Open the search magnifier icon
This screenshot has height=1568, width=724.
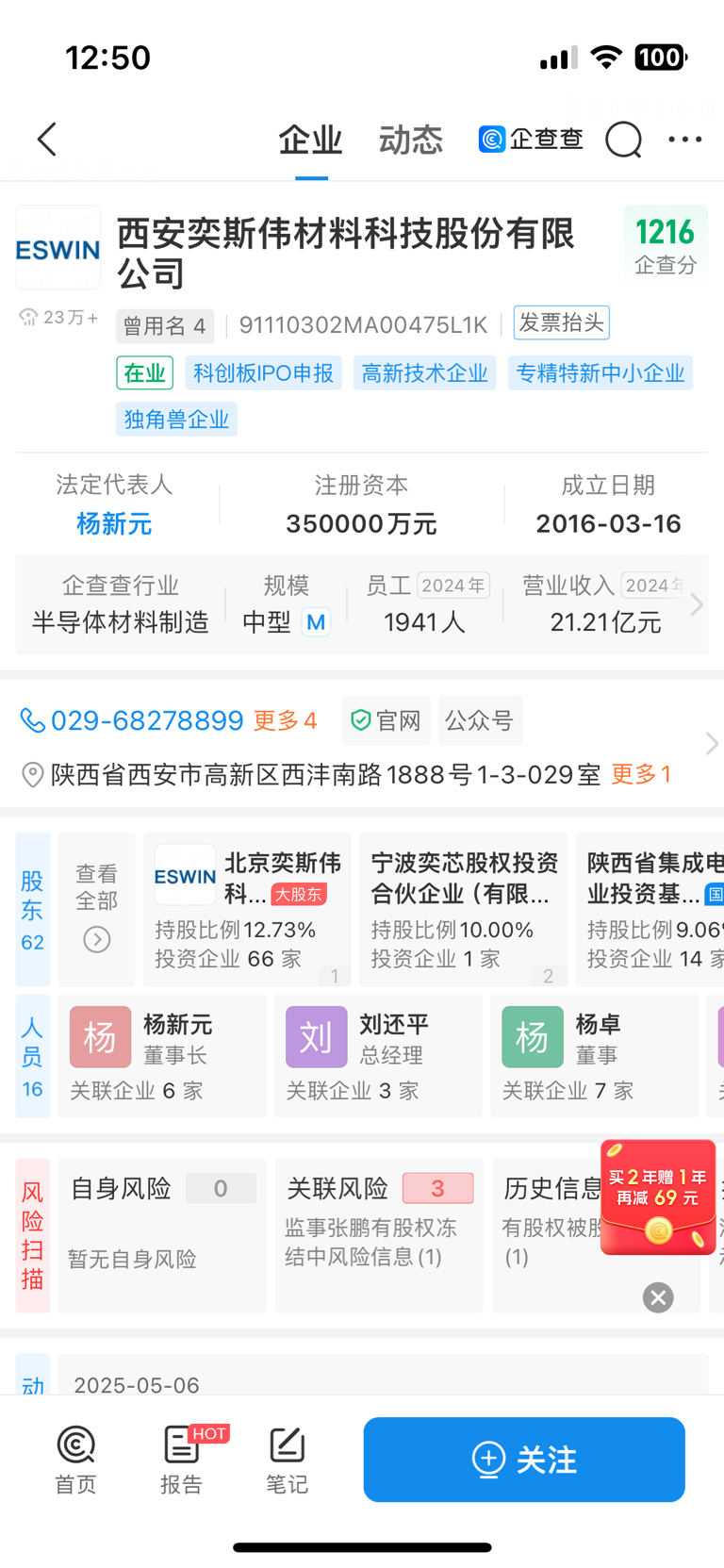(x=623, y=140)
